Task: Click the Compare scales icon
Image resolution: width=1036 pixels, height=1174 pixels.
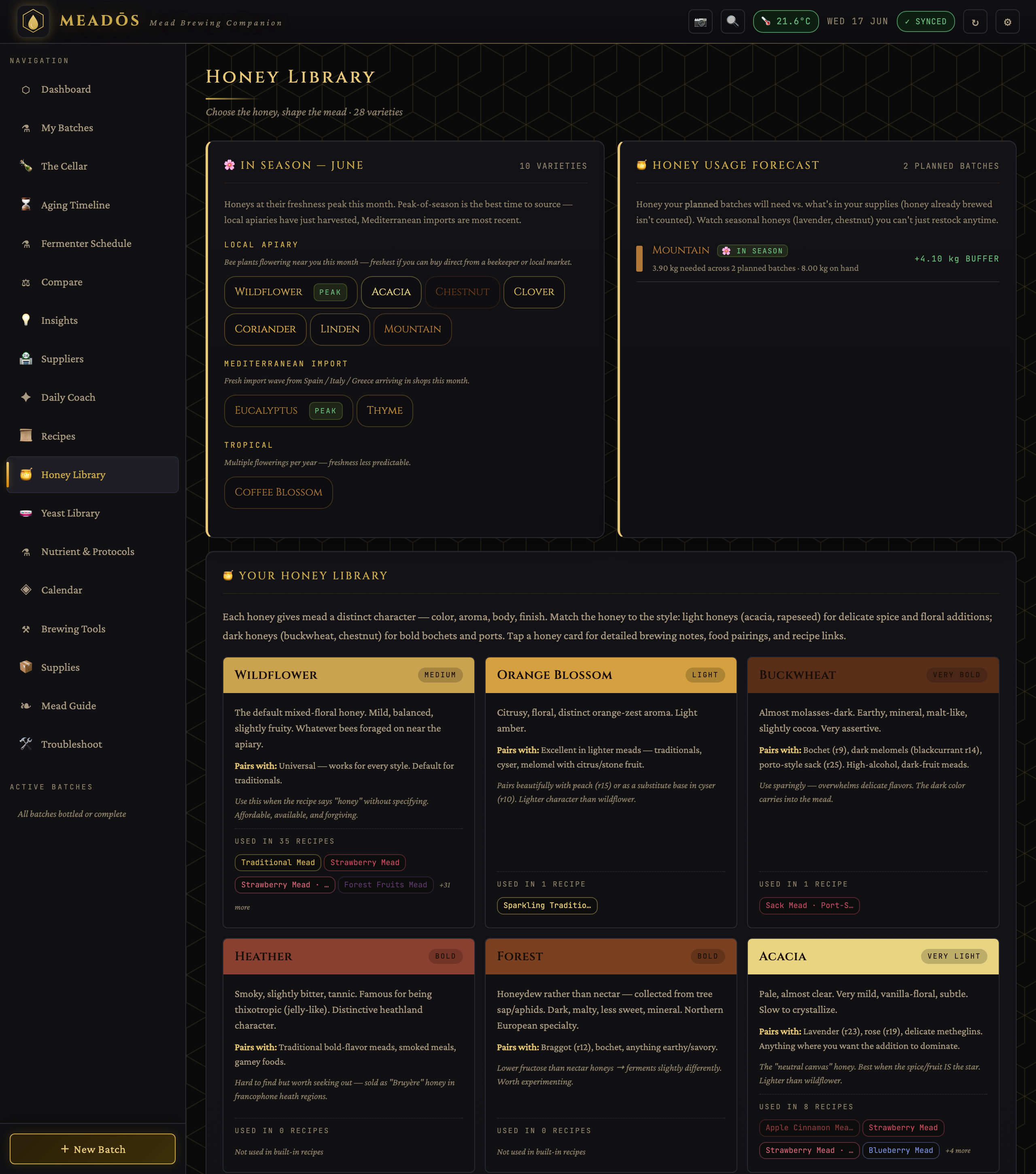Action: (26, 282)
